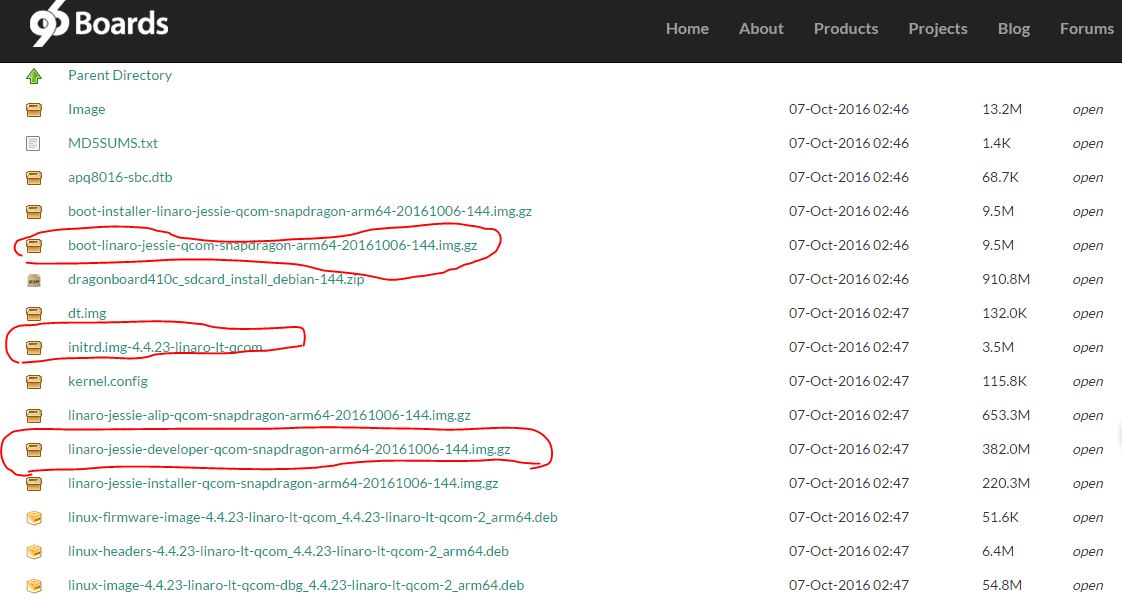Click open for the boot-linaro-jessie row
The image size is (1122, 601).
[1088, 245]
